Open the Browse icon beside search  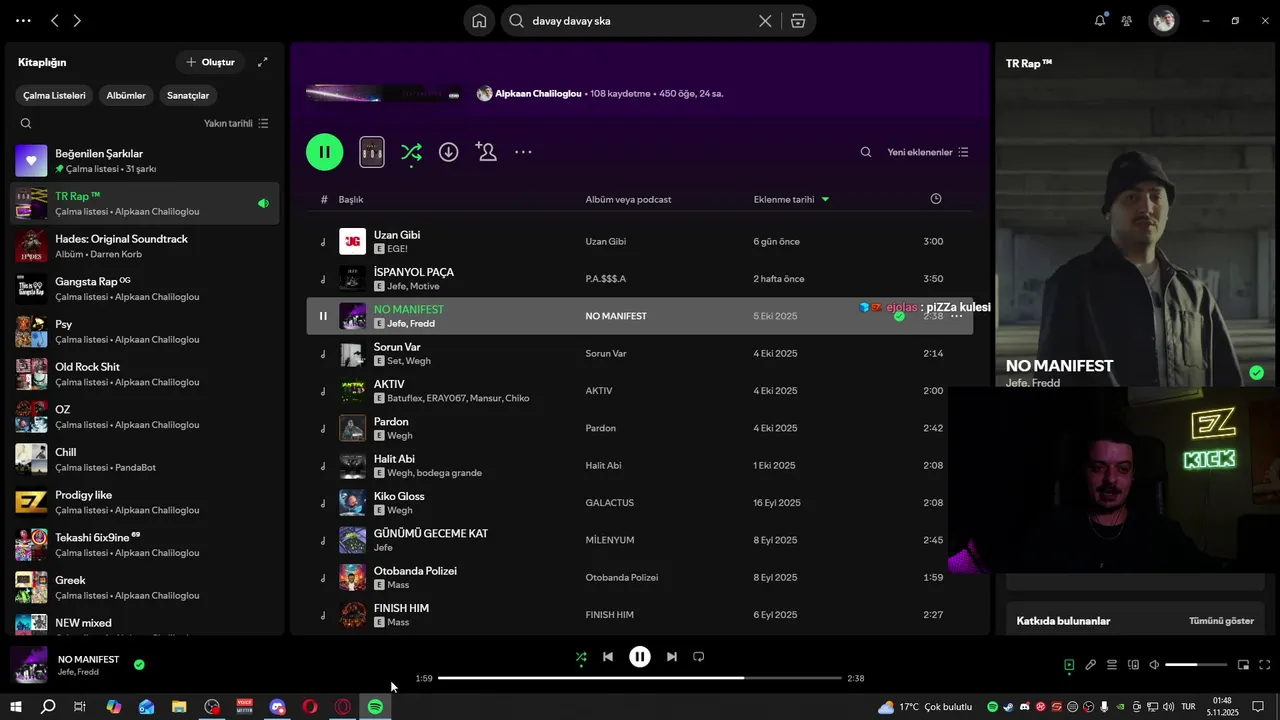(x=797, y=21)
